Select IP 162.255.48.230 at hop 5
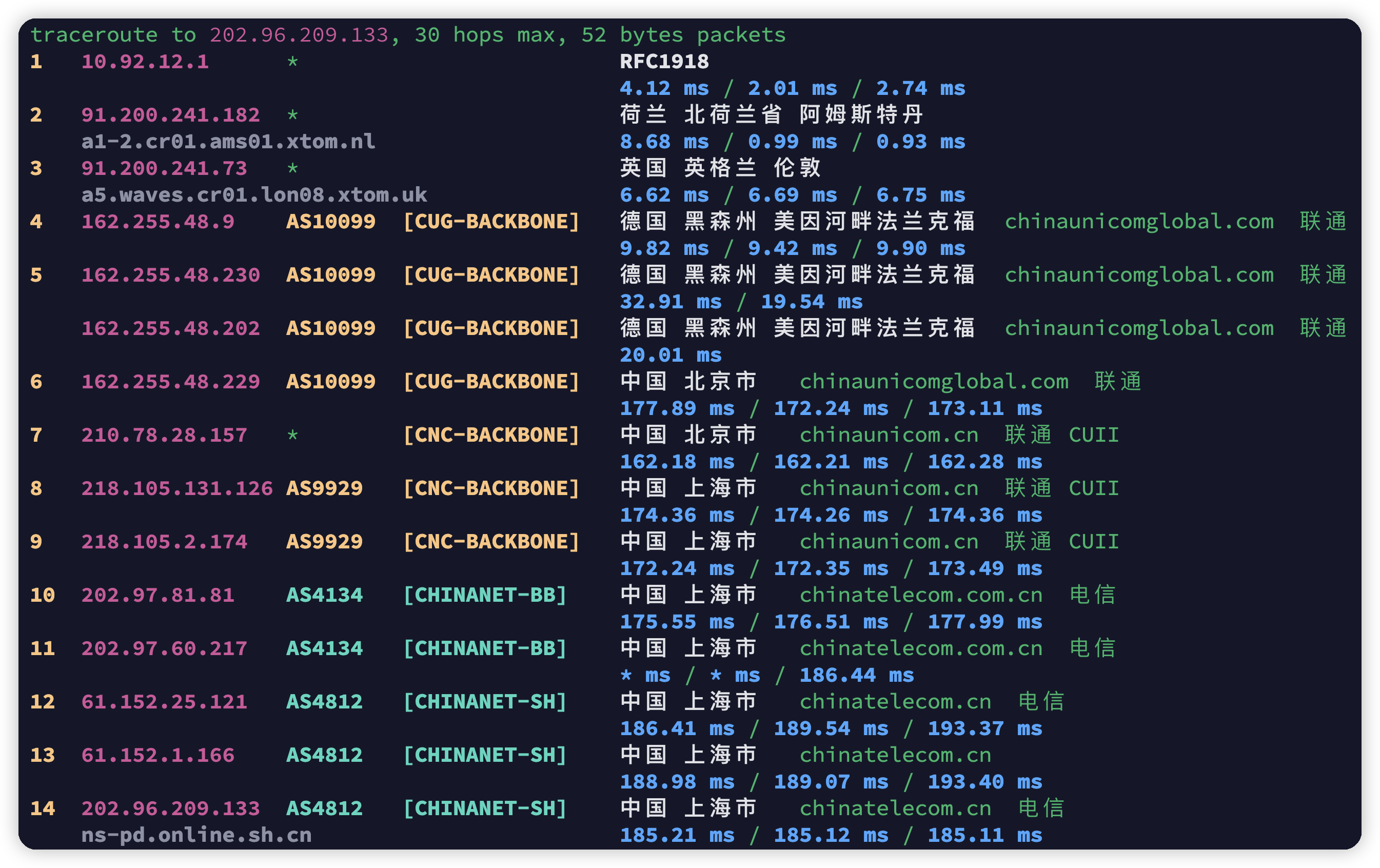 pos(171,275)
